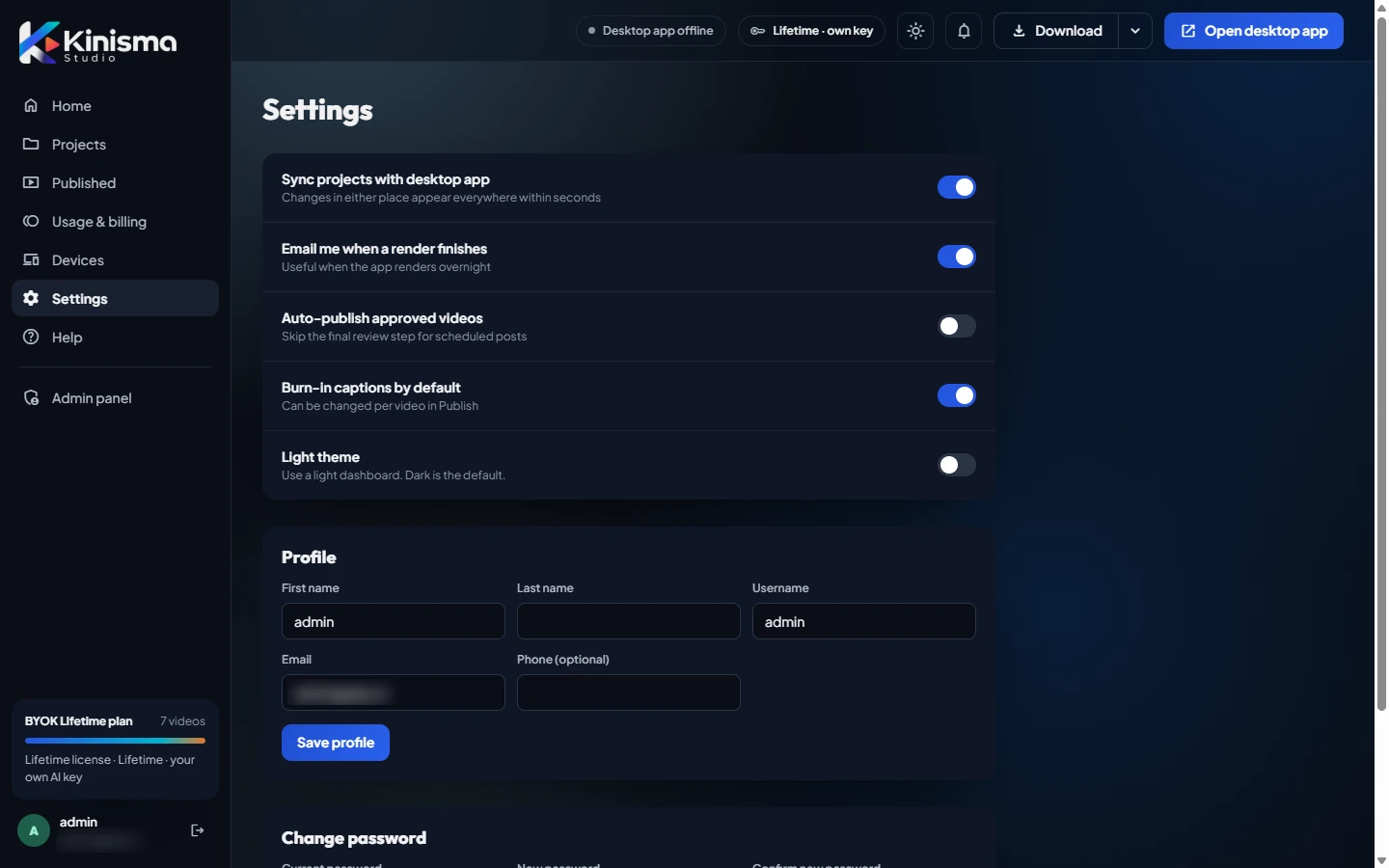Open notifications bell

[964, 31]
